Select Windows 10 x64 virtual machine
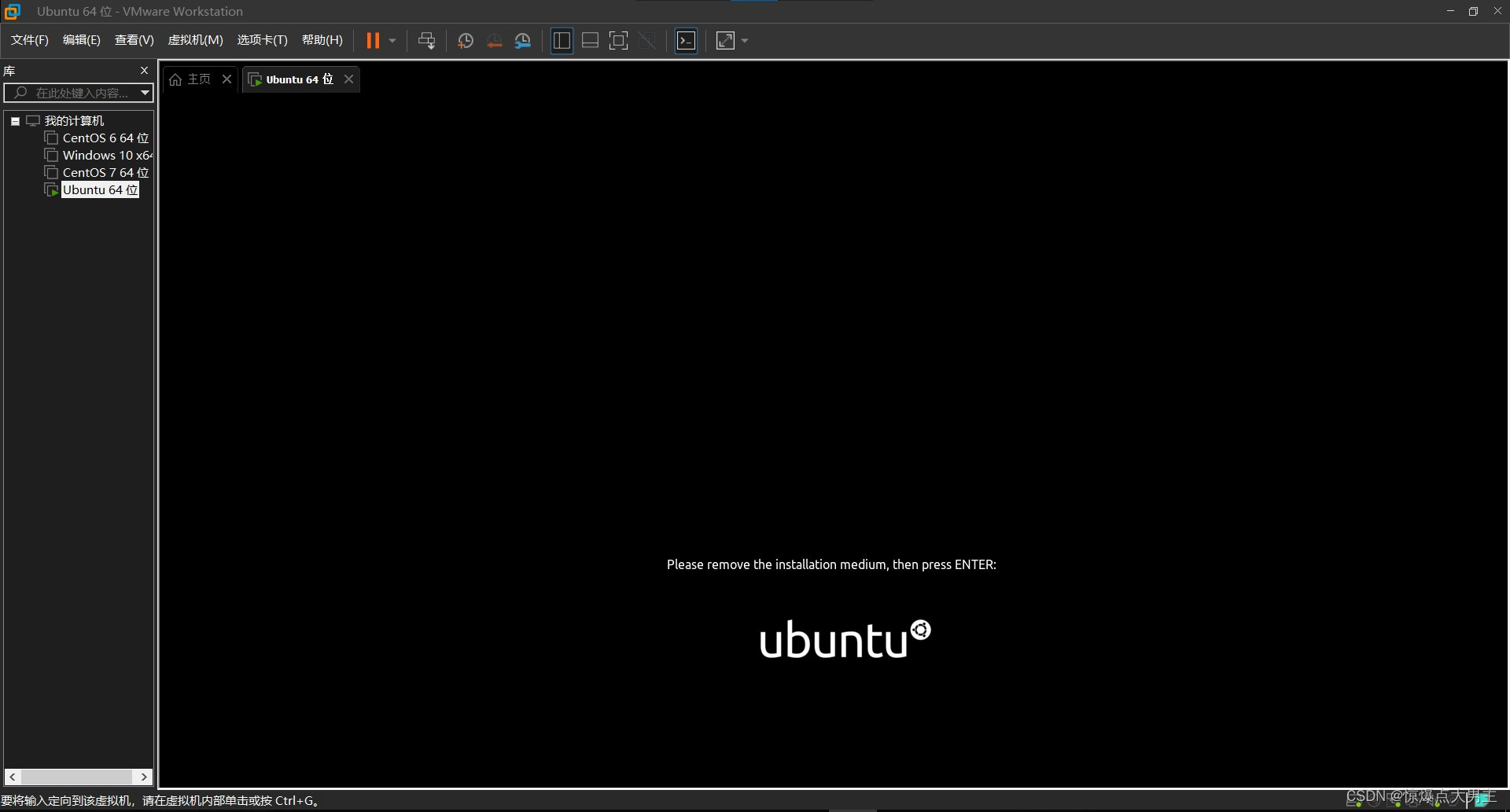The width and height of the screenshot is (1510, 812). pos(107,156)
